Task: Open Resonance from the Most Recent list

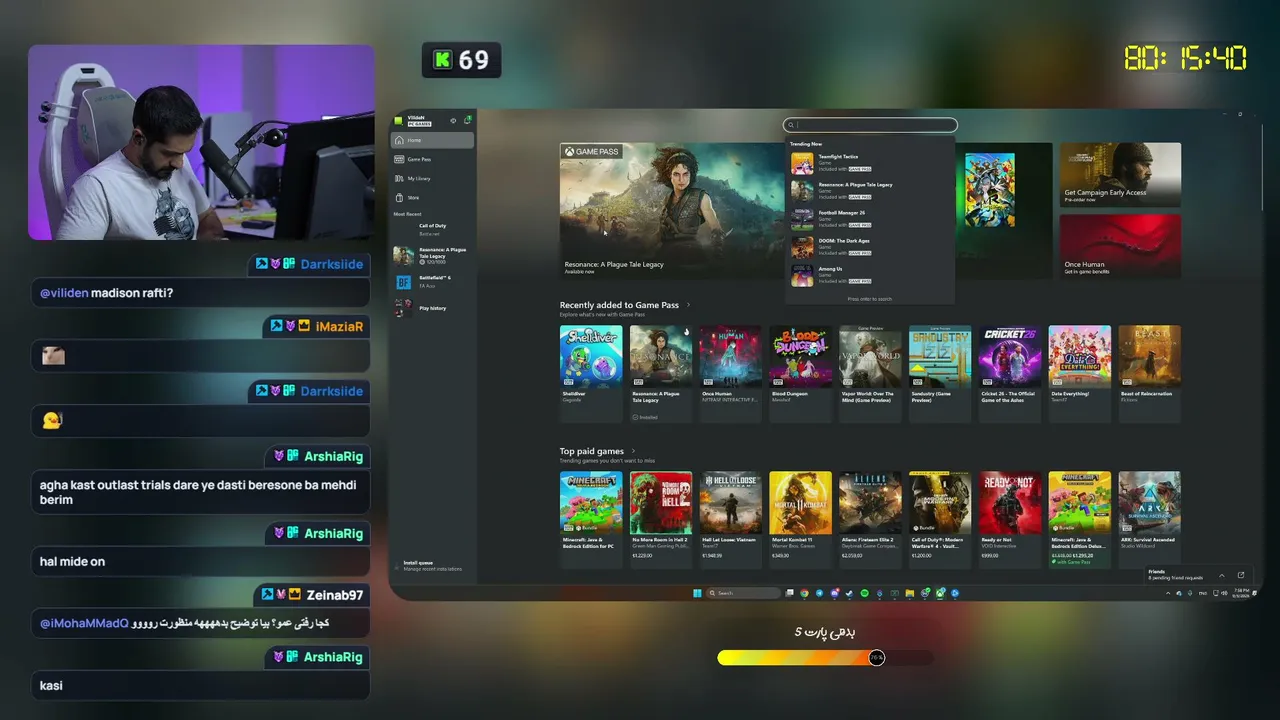Action: click(432, 255)
